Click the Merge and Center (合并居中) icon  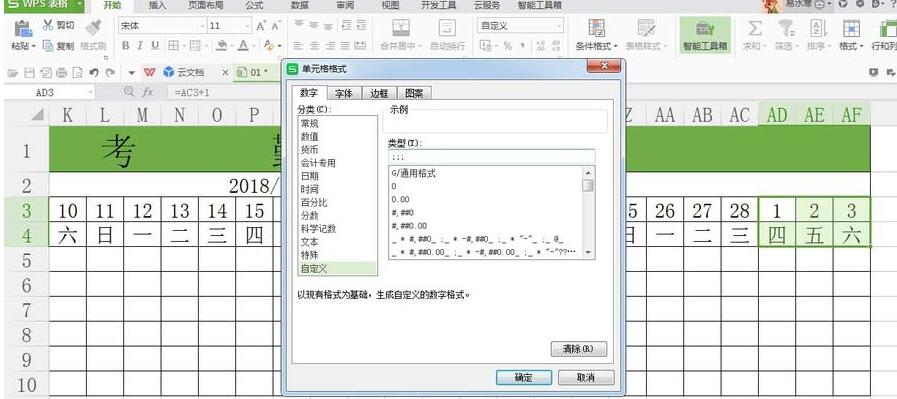tap(401, 27)
